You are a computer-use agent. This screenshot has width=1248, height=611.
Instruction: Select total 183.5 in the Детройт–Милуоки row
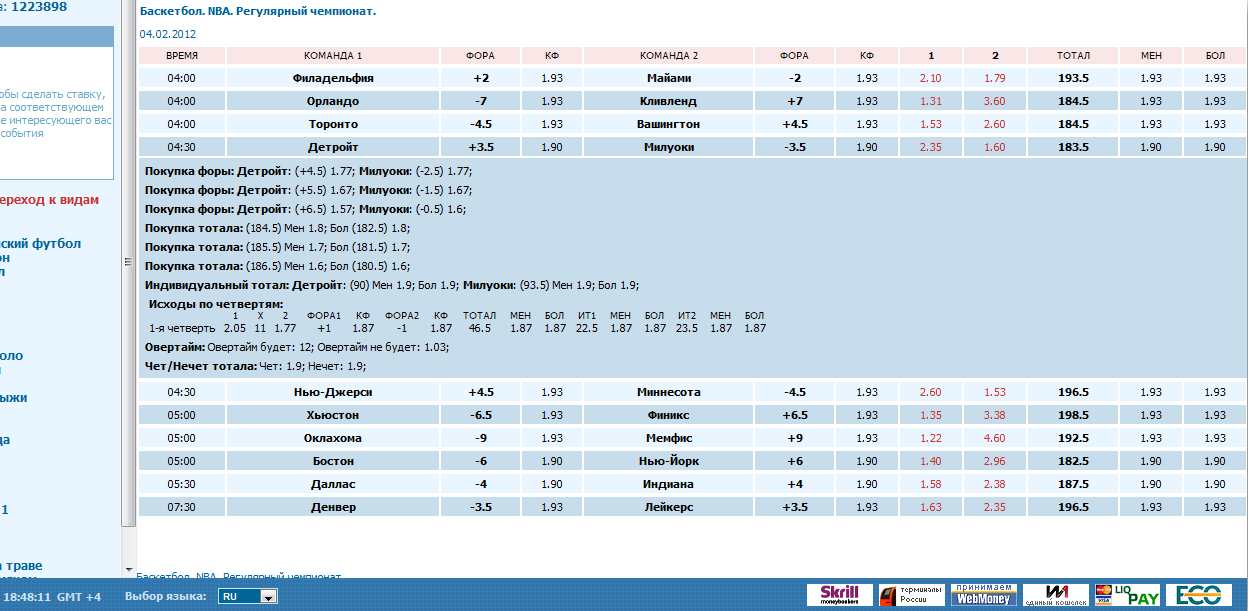pos(1073,147)
